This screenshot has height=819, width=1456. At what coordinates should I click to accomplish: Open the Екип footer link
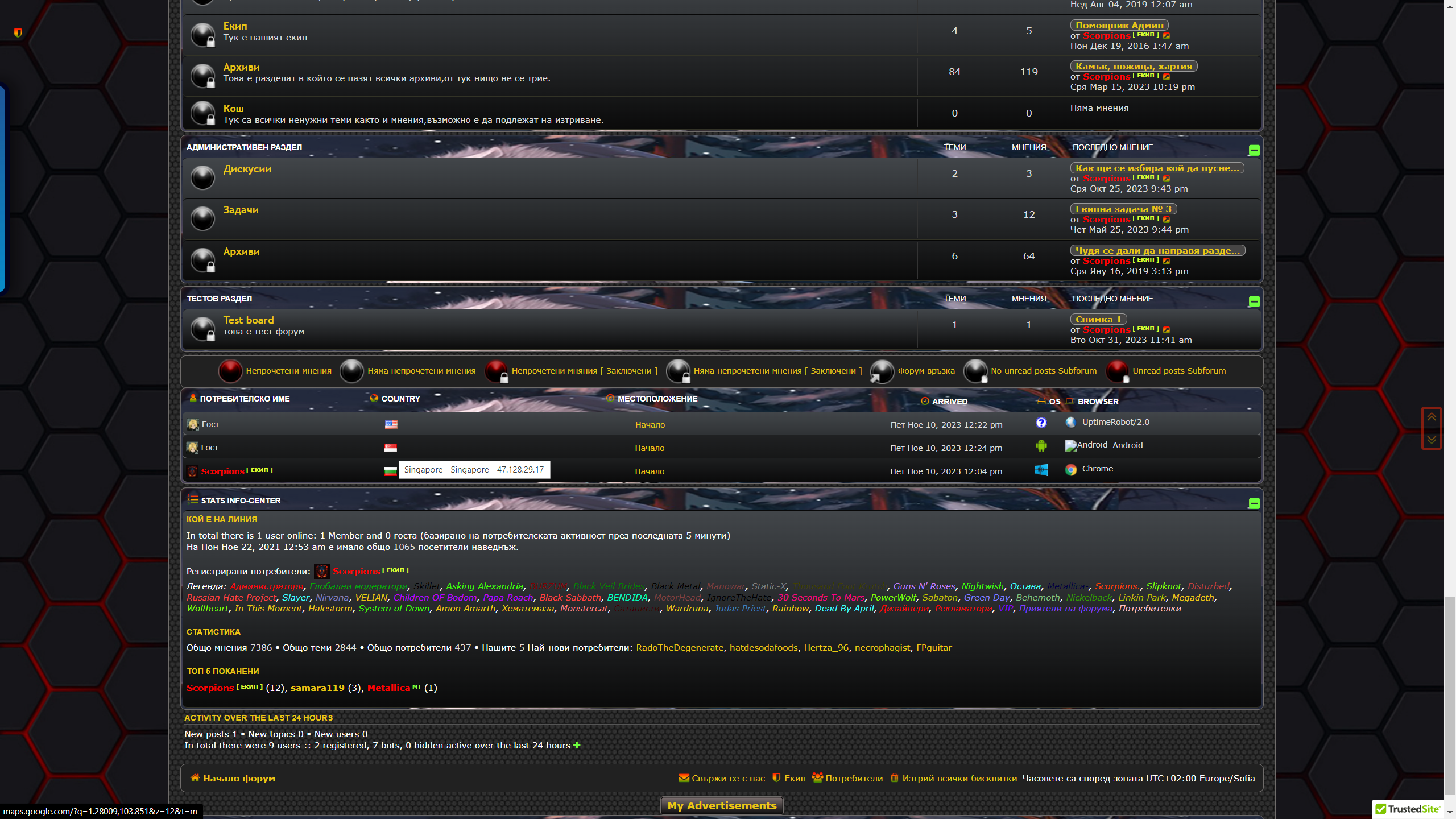[x=795, y=779]
